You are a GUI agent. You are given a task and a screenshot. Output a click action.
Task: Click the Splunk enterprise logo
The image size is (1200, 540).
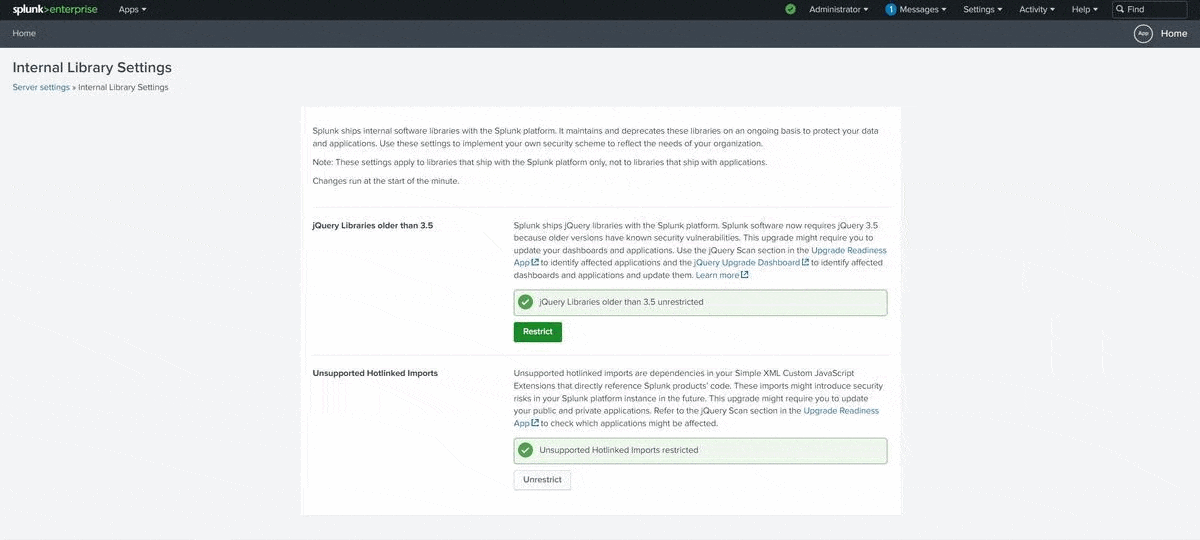55,9
